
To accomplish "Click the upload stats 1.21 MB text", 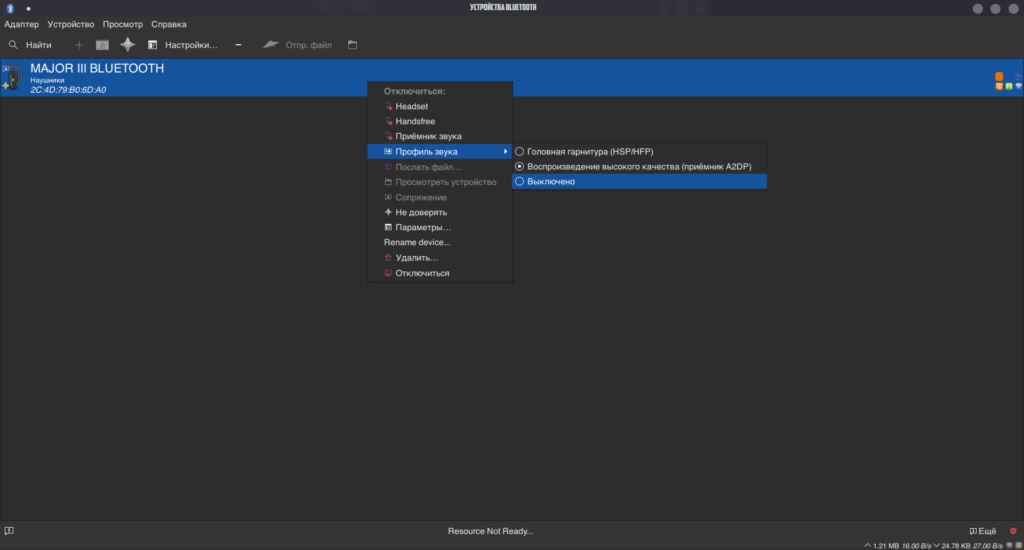I will pyautogui.click(x=886, y=546).
